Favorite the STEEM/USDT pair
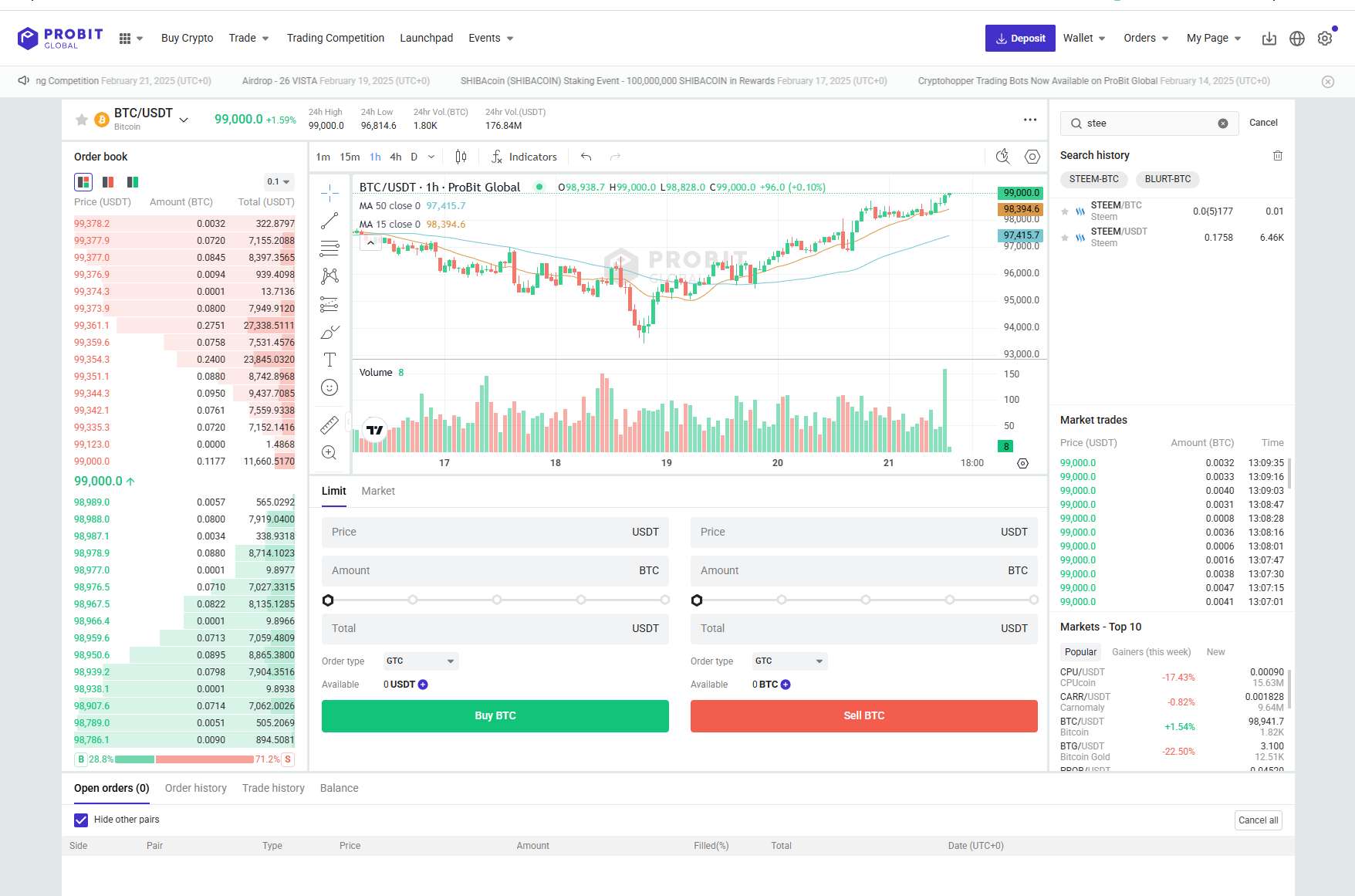1355x896 pixels. point(1065,238)
